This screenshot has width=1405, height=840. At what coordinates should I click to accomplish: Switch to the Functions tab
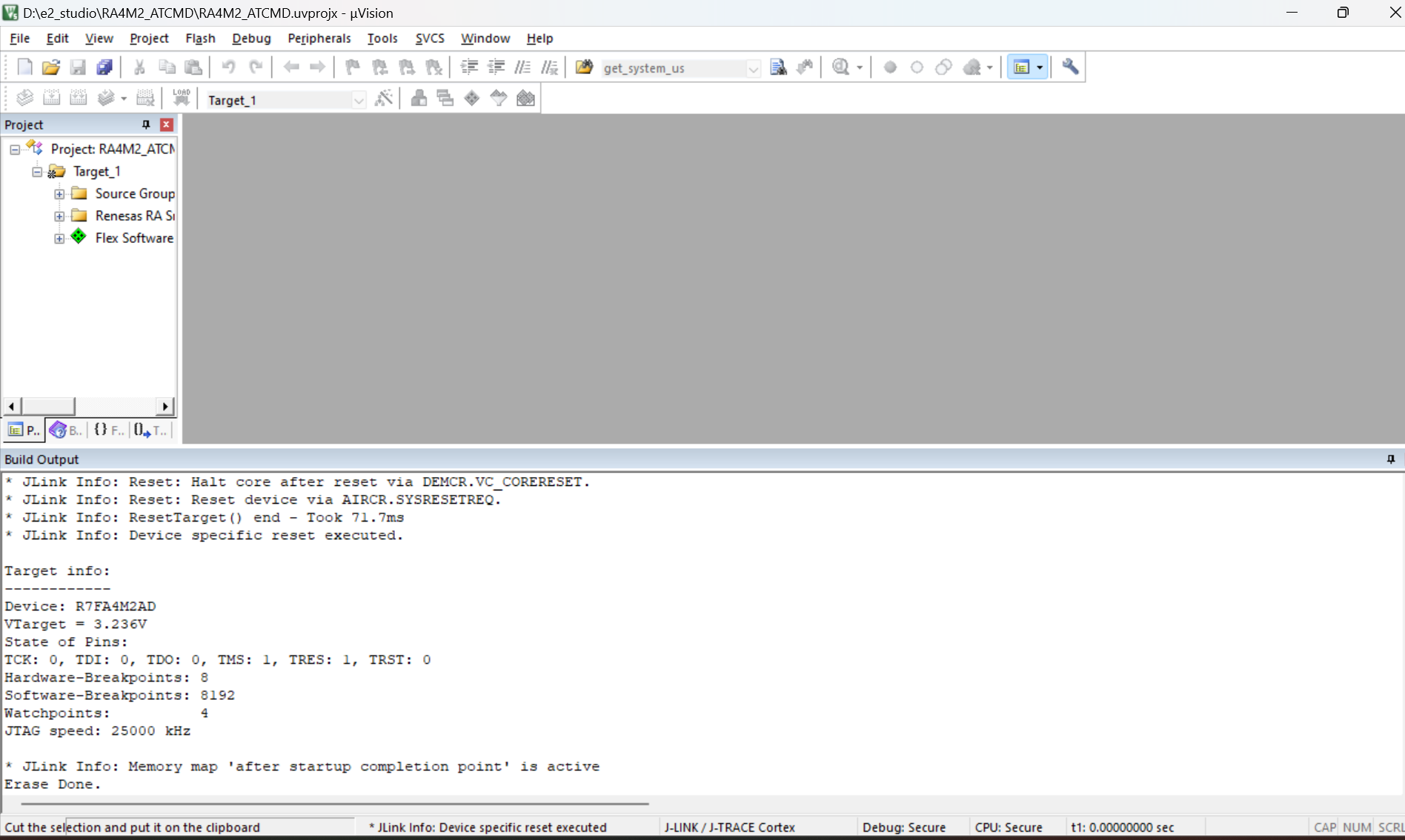point(109,430)
